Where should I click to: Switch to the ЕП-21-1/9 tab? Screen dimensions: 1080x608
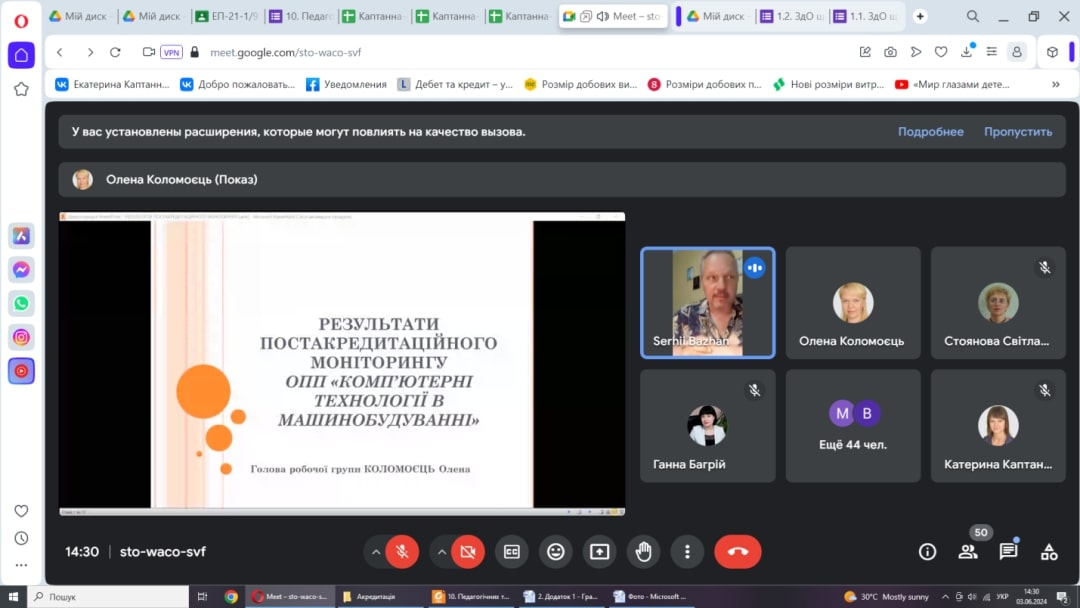click(227, 16)
